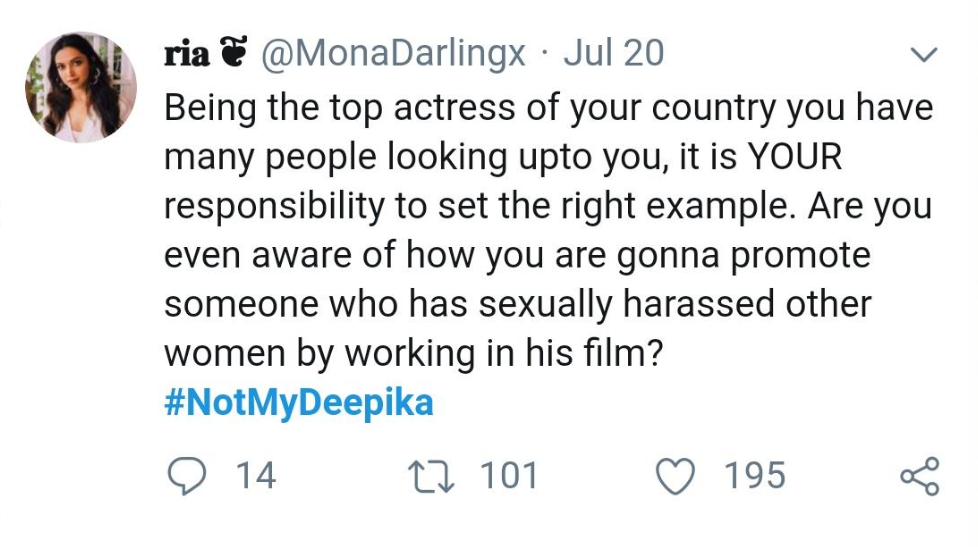Click the retweet count 101
978x547 pixels.
tap(509, 476)
